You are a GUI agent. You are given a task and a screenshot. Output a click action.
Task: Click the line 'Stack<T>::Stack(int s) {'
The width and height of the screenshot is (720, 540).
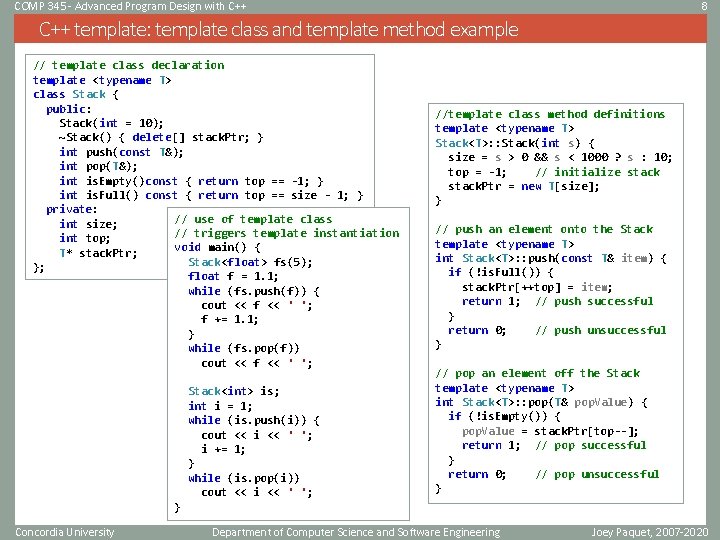tap(515, 143)
